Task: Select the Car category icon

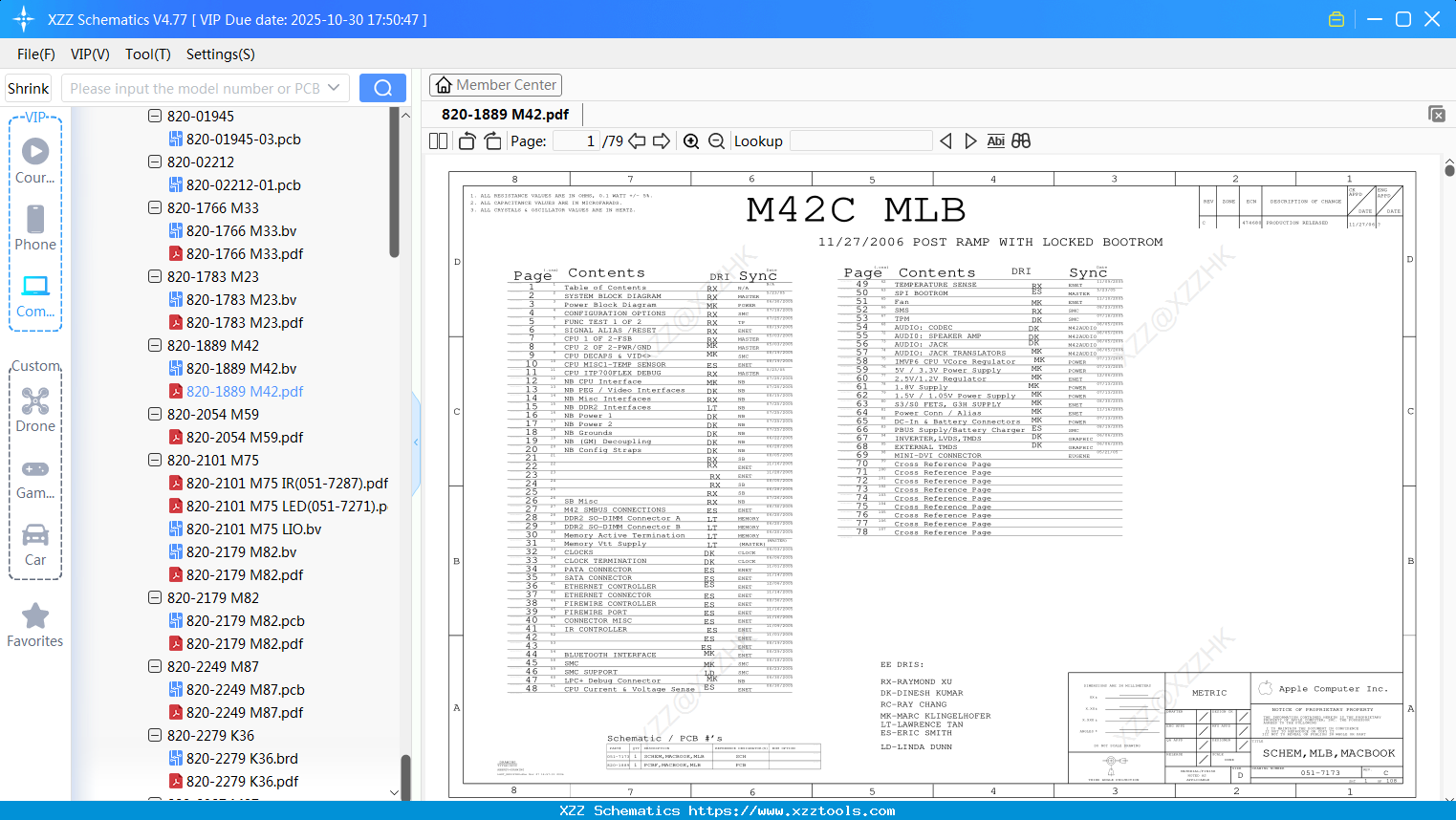Action: pos(35,534)
